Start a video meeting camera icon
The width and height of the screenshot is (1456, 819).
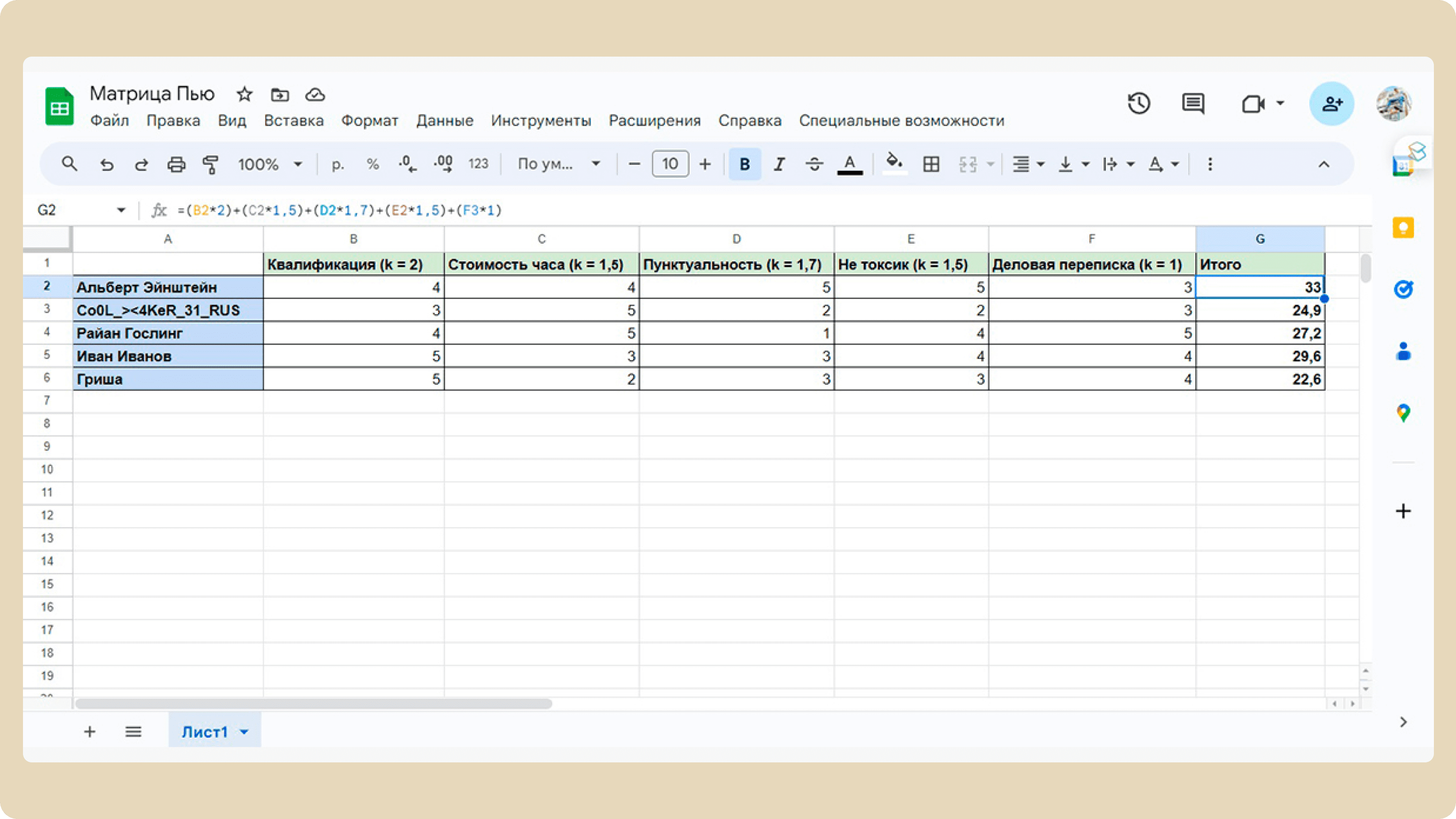click(x=1253, y=104)
